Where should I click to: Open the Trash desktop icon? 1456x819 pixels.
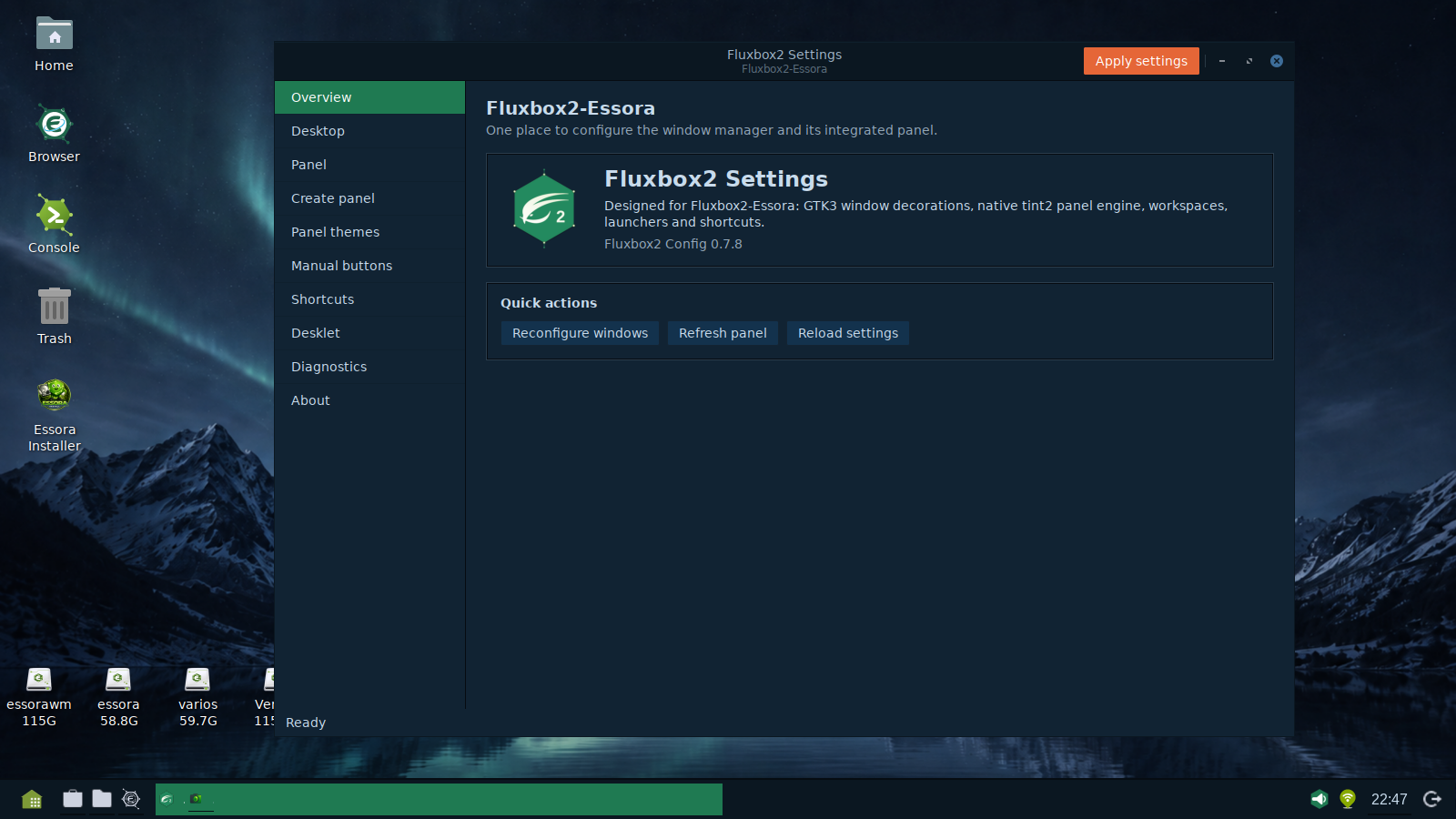click(54, 316)
